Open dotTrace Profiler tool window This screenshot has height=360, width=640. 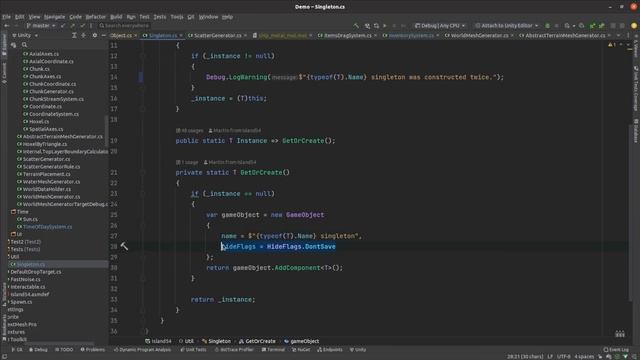(x=234, y=350)
